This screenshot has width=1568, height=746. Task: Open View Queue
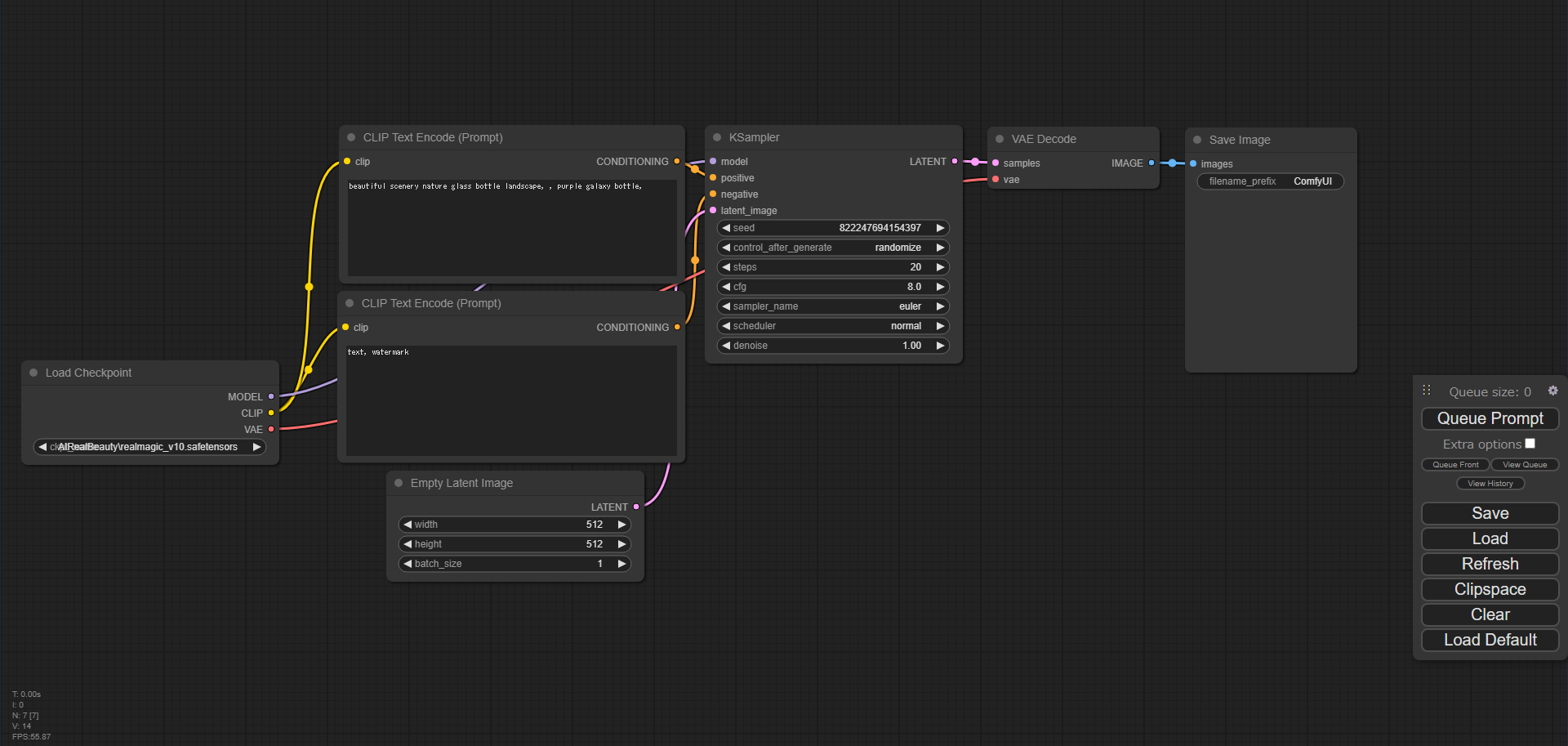tap(1525, 465)
